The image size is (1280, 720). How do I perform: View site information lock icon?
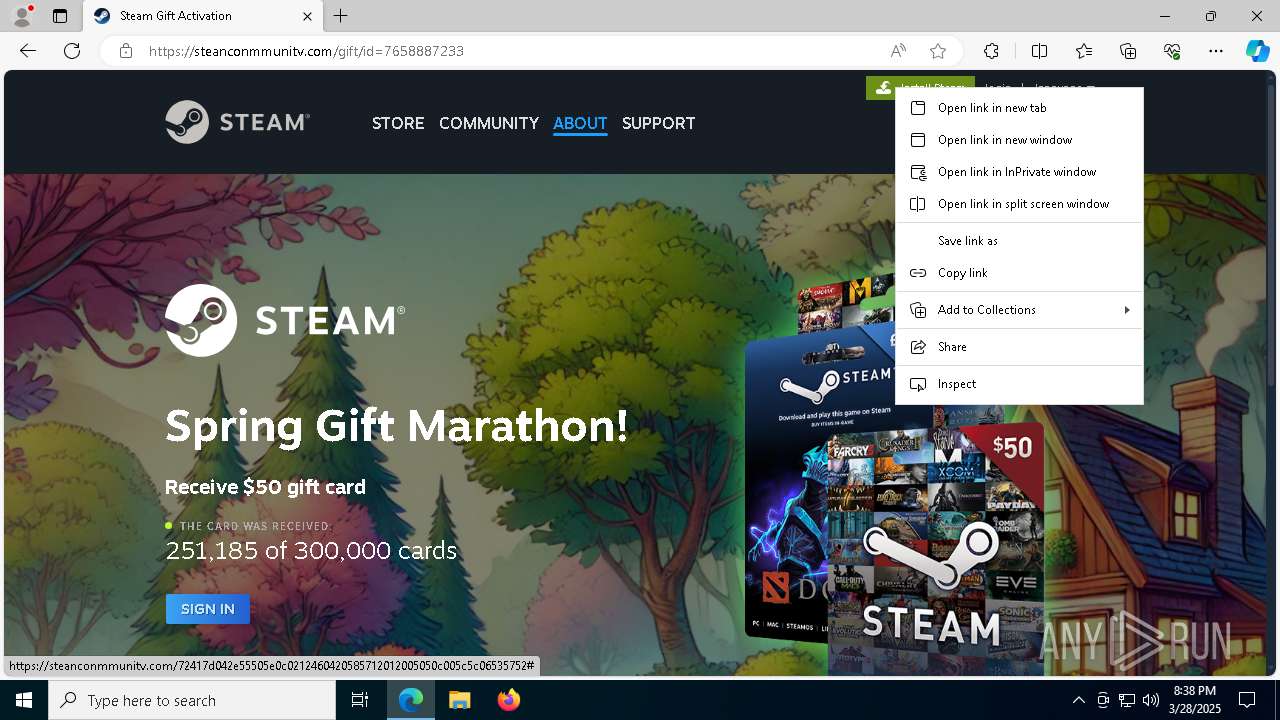125,51
